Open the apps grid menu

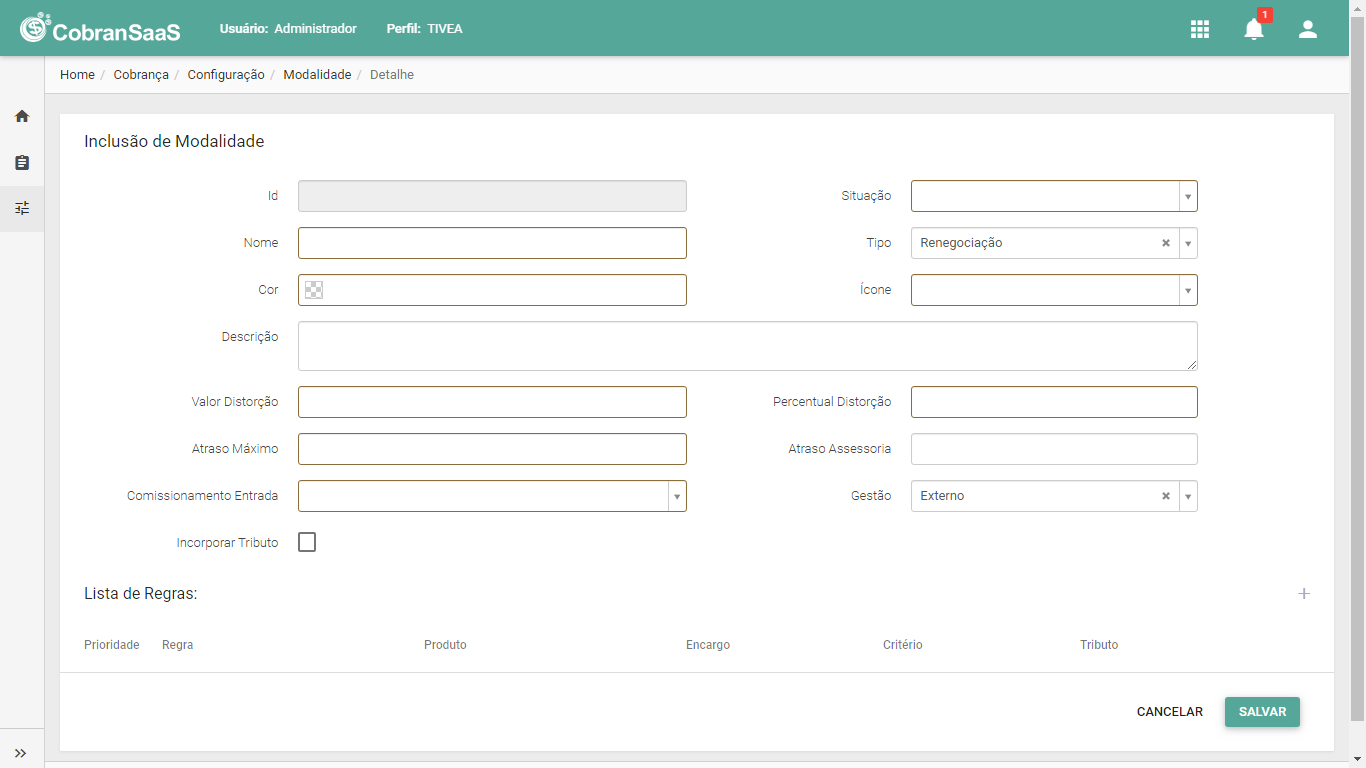click(x=1200, y=29)
